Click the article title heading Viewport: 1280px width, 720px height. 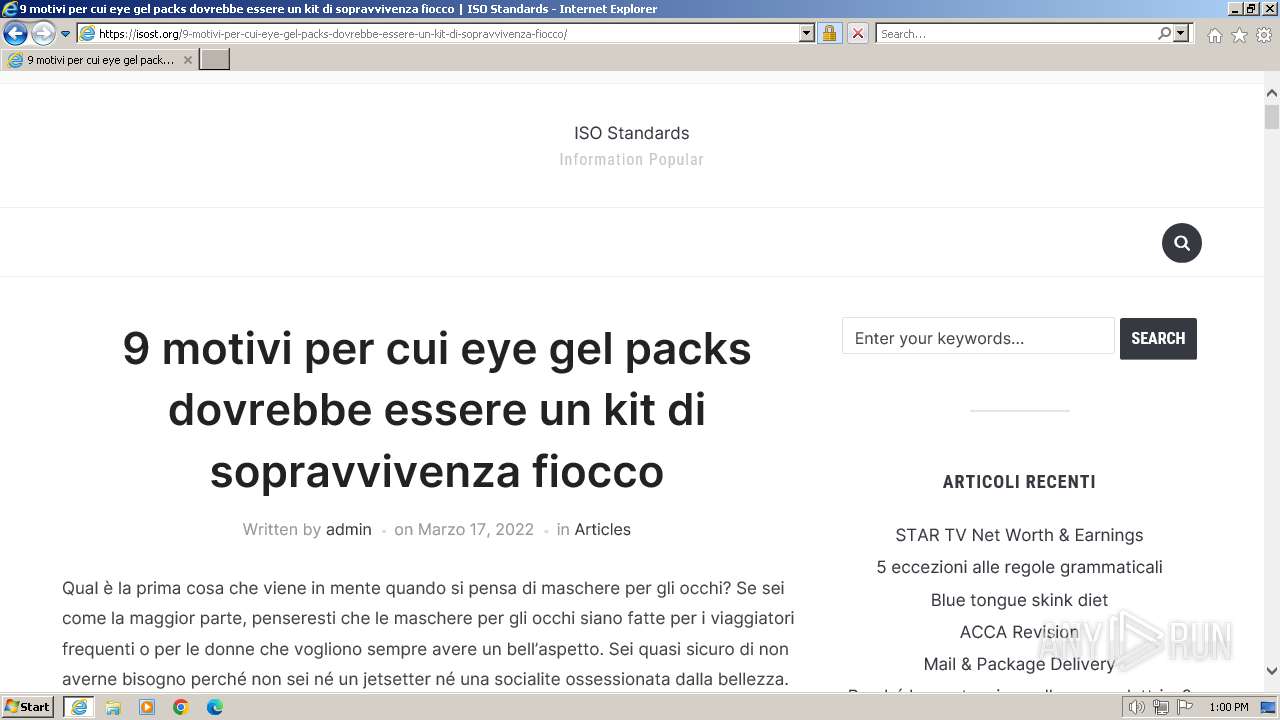coord(437,409)
